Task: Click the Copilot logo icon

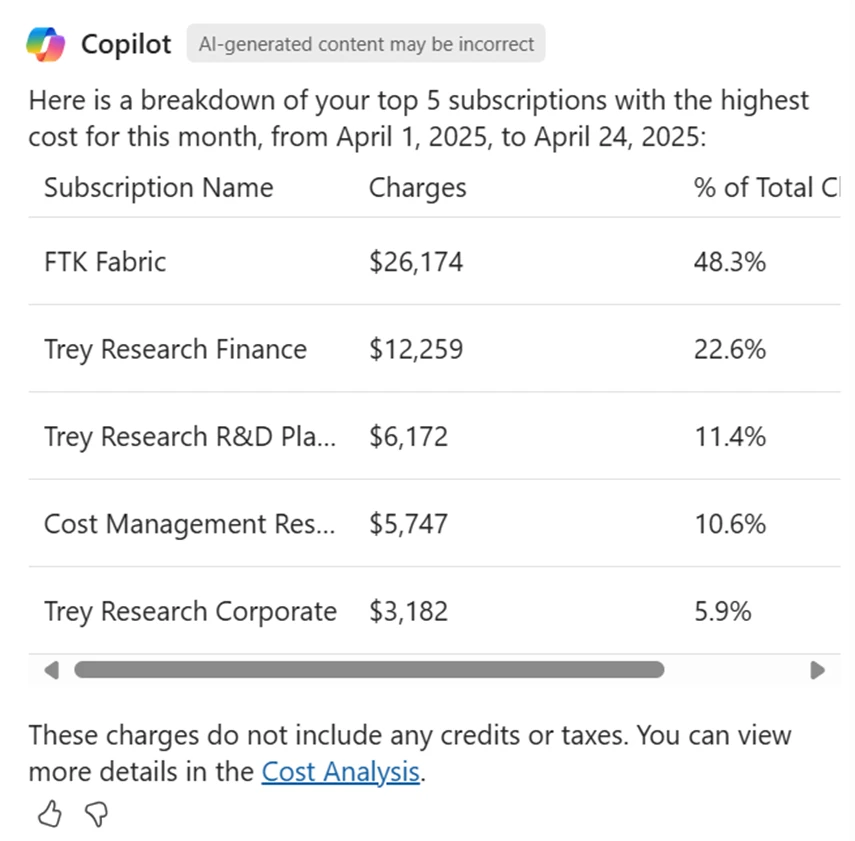Action: pos(46,44)
